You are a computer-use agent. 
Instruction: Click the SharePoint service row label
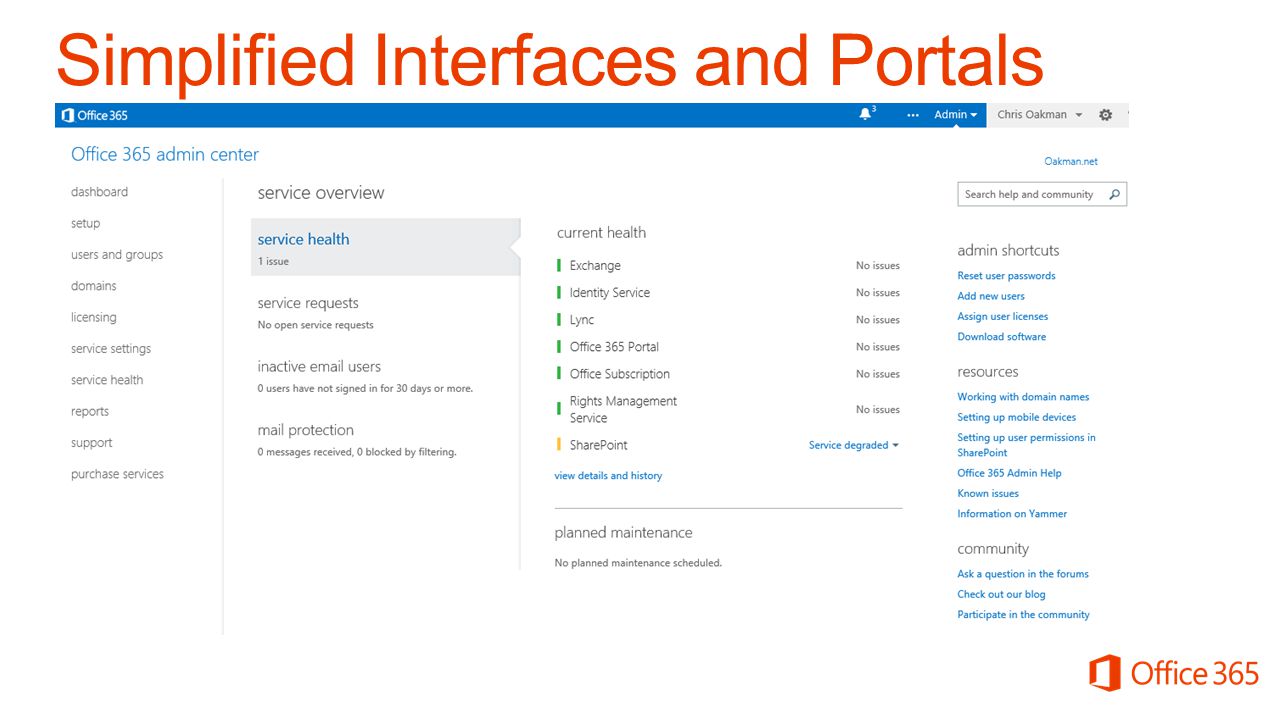[599, 445]
